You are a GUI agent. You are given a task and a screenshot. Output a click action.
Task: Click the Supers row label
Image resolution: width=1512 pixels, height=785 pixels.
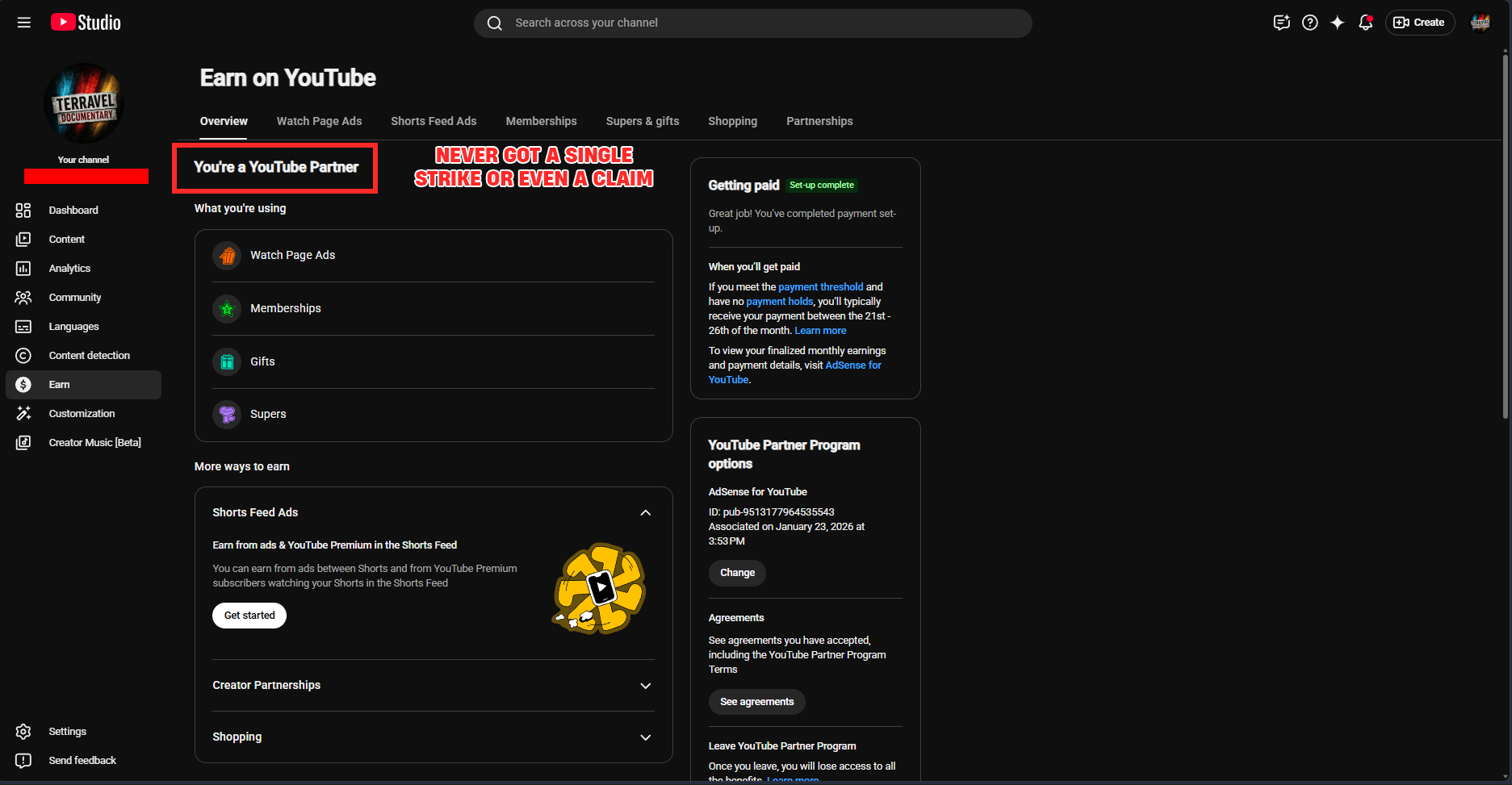tap(268, 415)
